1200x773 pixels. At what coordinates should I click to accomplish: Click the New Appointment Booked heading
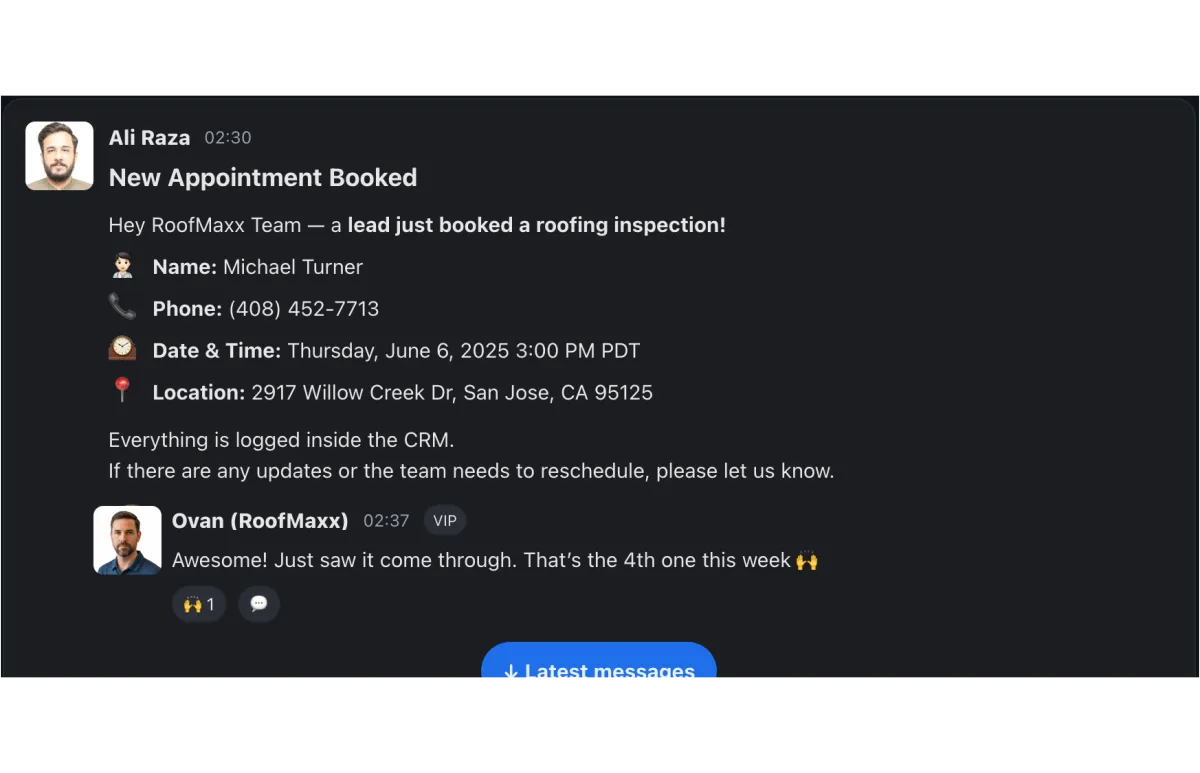tap(263, 178)
